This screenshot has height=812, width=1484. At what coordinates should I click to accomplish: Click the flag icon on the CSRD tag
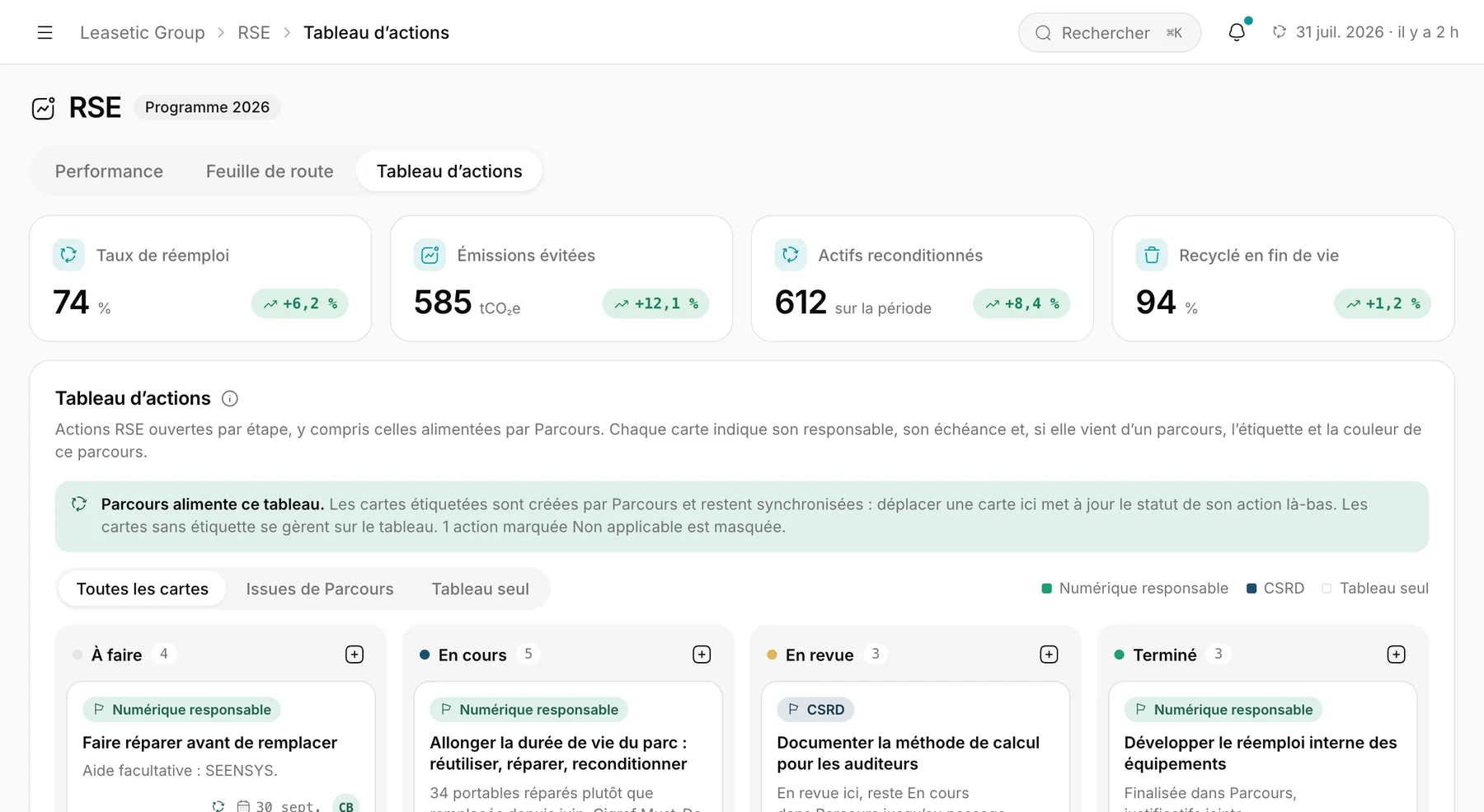793,709
